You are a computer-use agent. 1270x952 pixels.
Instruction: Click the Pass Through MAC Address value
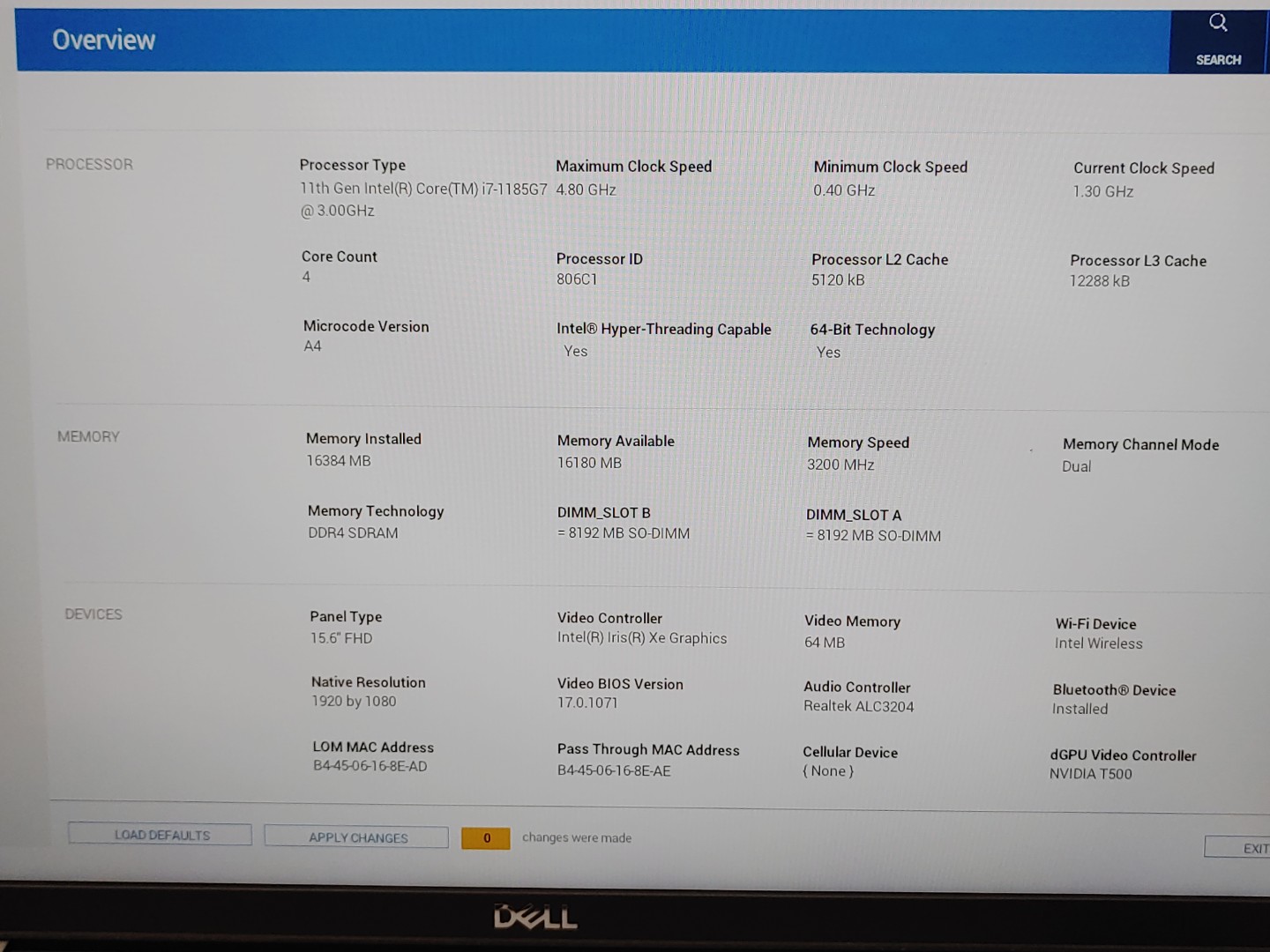click(614, 770)
